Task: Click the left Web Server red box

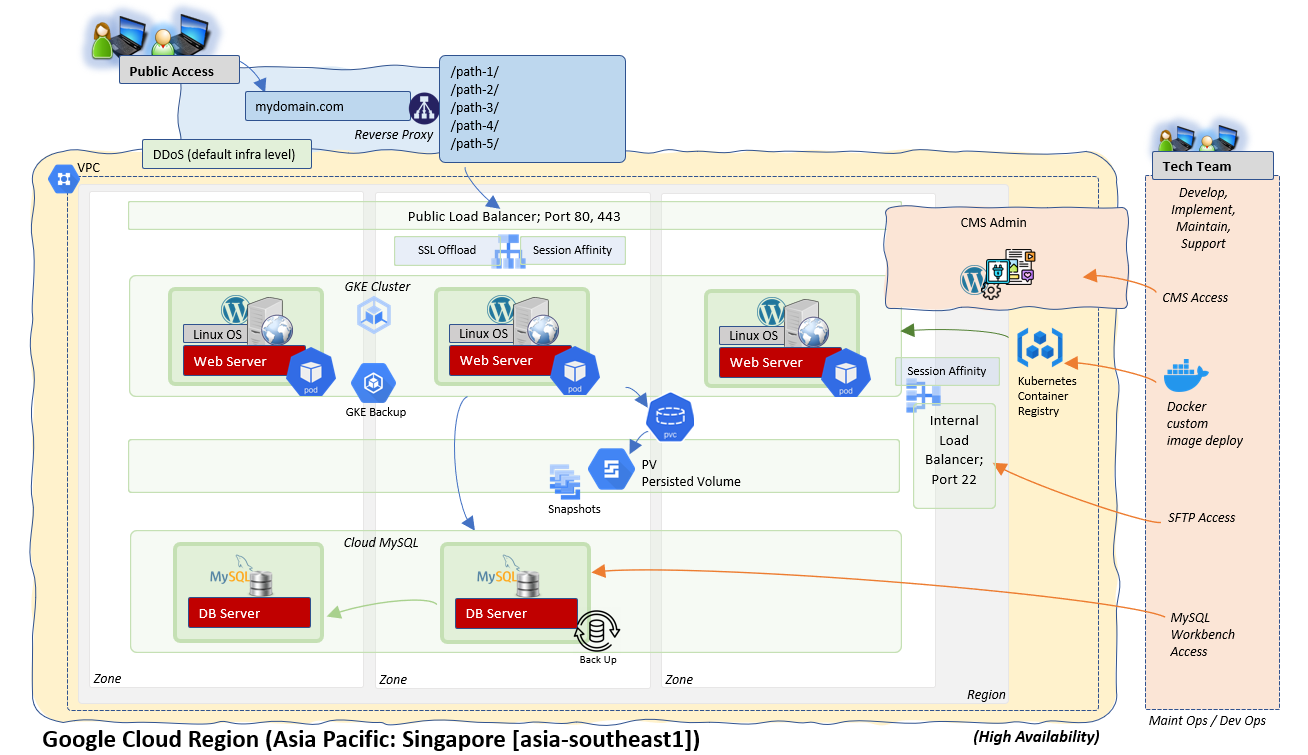Action: pos(245,361)
